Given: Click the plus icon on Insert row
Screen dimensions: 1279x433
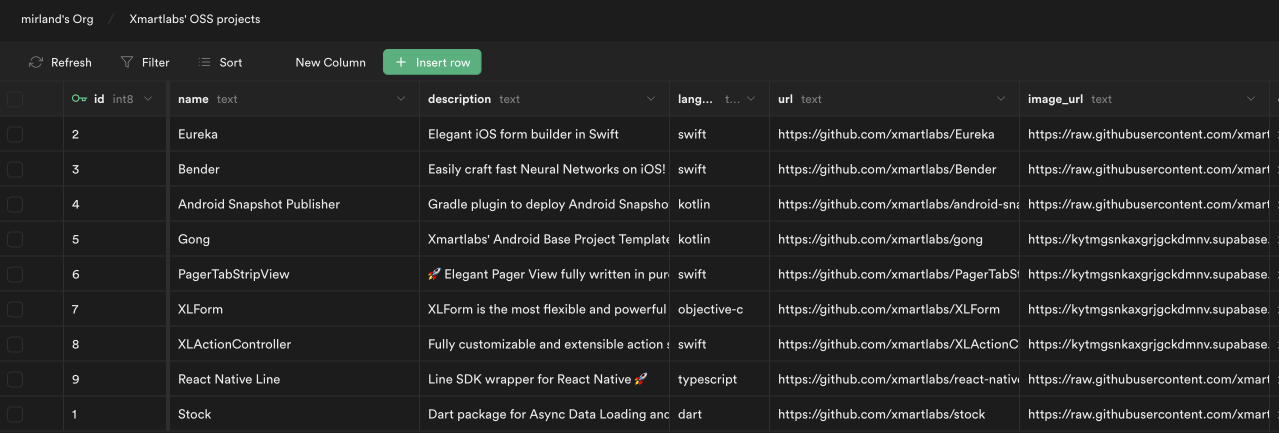Looking at the screenshot, I should pyautogui.click(x=401, y=62).
